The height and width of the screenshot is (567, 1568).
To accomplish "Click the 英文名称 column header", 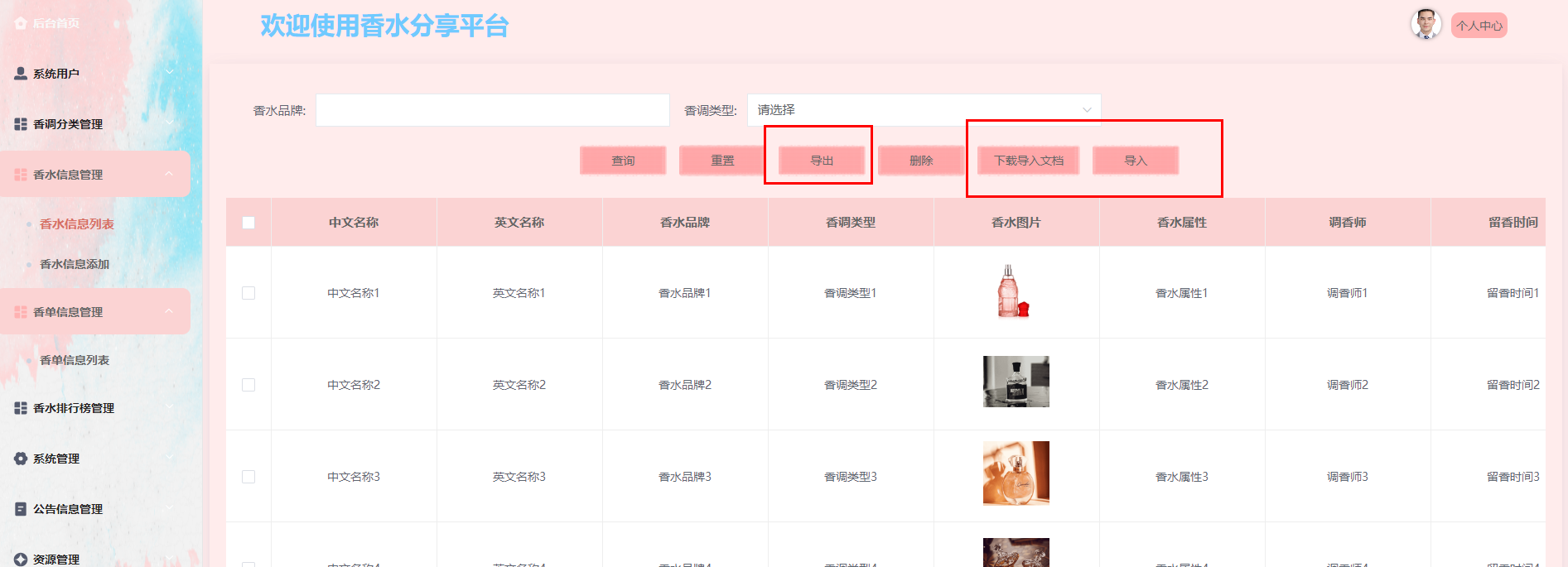I will 519,223.
